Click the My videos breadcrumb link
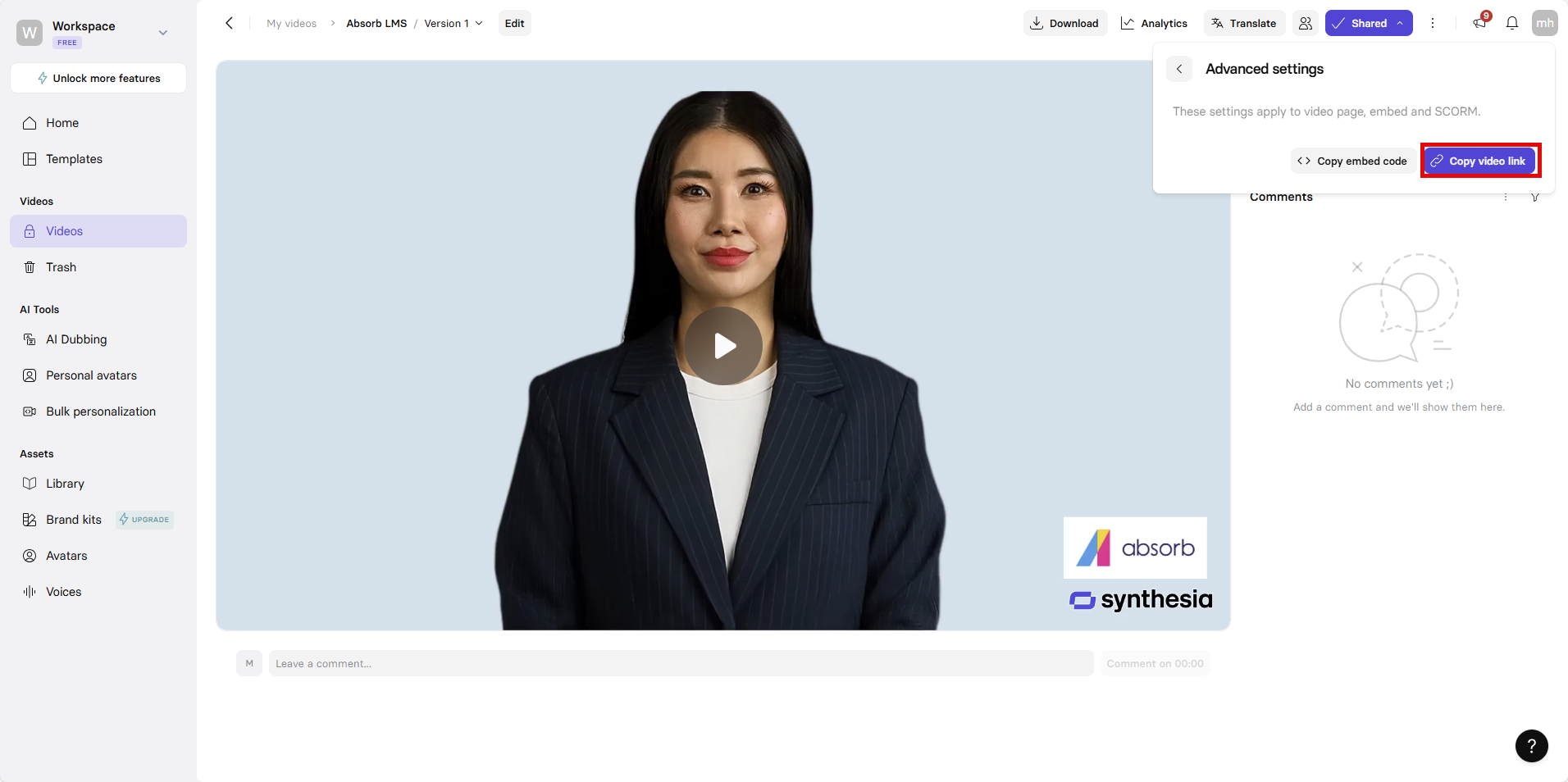The height and width of the screenshot is (782, 1568). (291, 23)
